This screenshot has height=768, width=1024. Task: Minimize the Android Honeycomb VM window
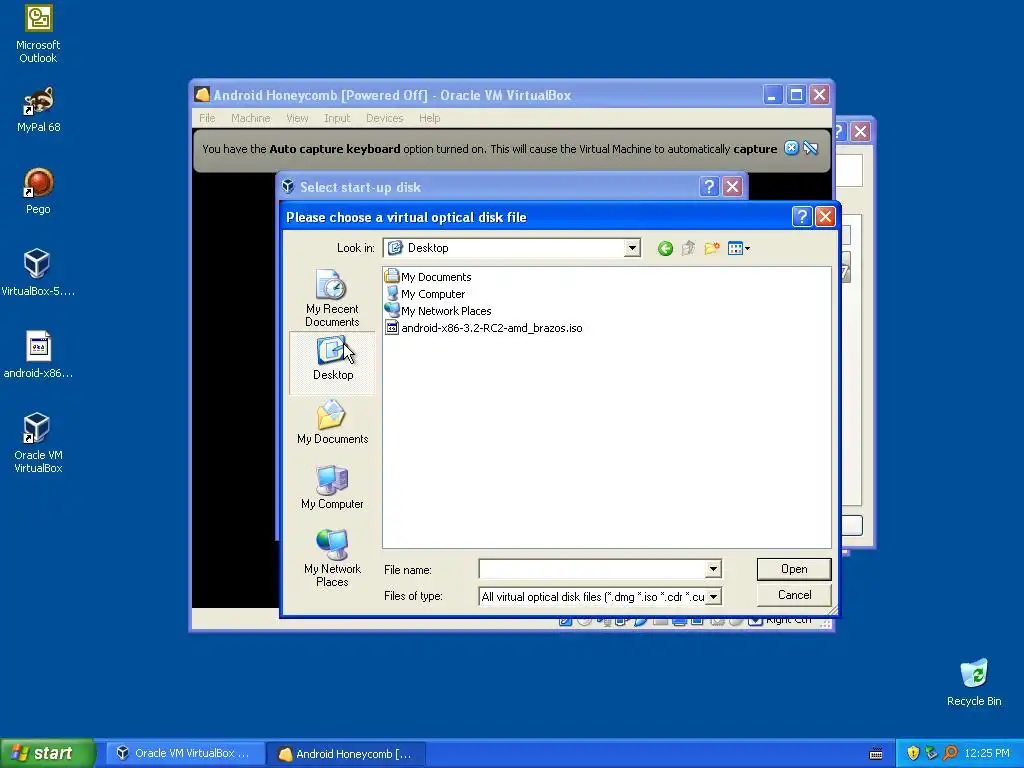(x=773, y=95)
